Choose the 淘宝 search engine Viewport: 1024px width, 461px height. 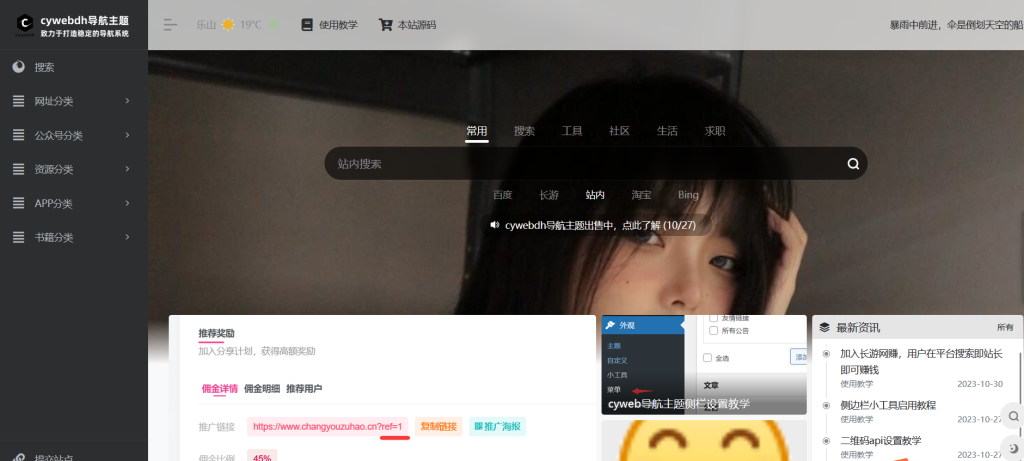point(641,195)
